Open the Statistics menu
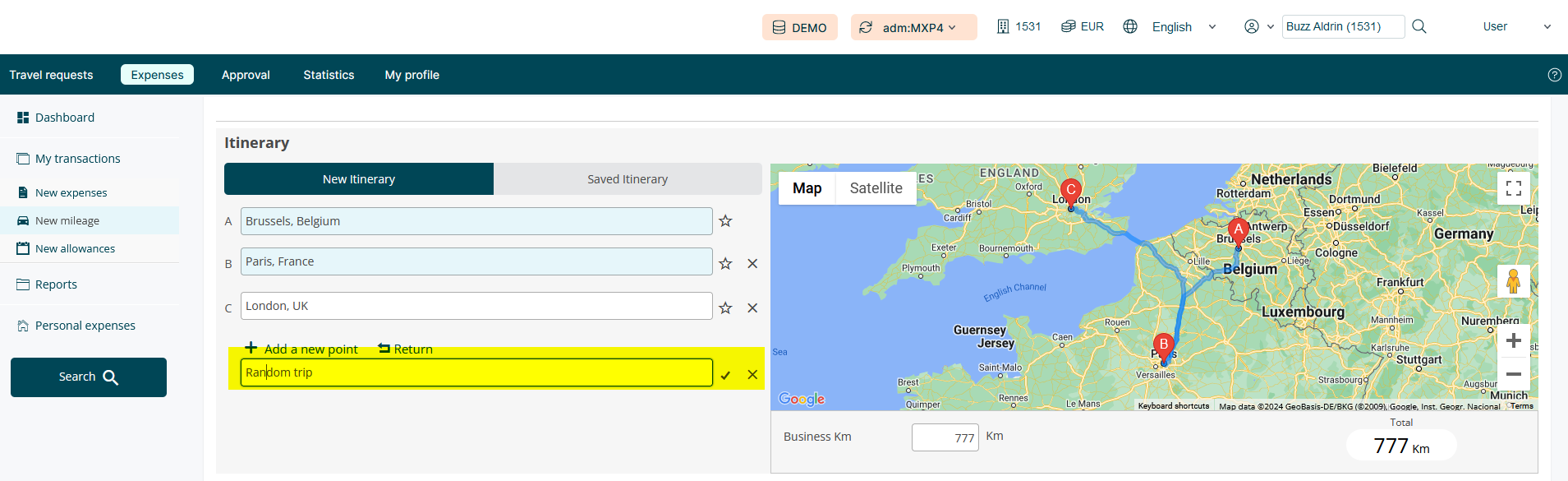This screenshot has width=1568, height=481. coord(329,75)
